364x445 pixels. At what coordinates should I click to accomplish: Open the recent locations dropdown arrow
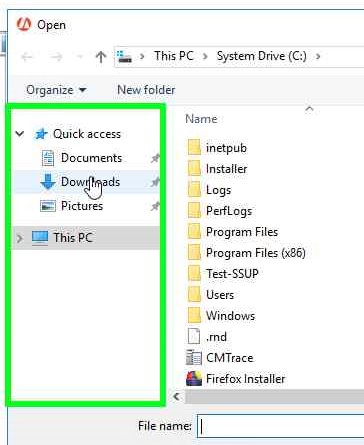click(80, 57)
